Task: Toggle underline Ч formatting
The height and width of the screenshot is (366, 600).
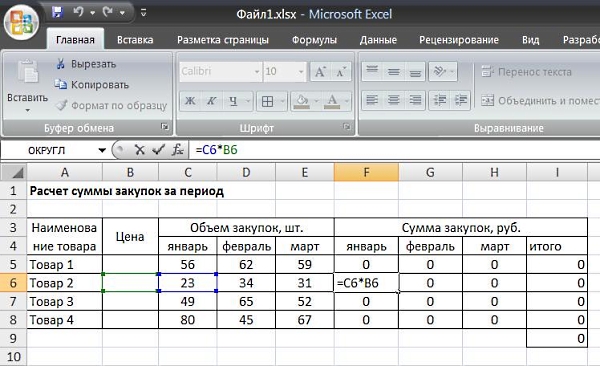Action: 233,101
